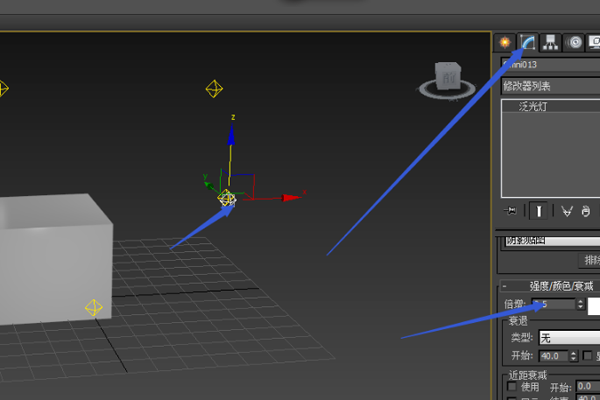Open the Motion command panel tab
Viewport: 600px width, 400px height.
[574, 42]
